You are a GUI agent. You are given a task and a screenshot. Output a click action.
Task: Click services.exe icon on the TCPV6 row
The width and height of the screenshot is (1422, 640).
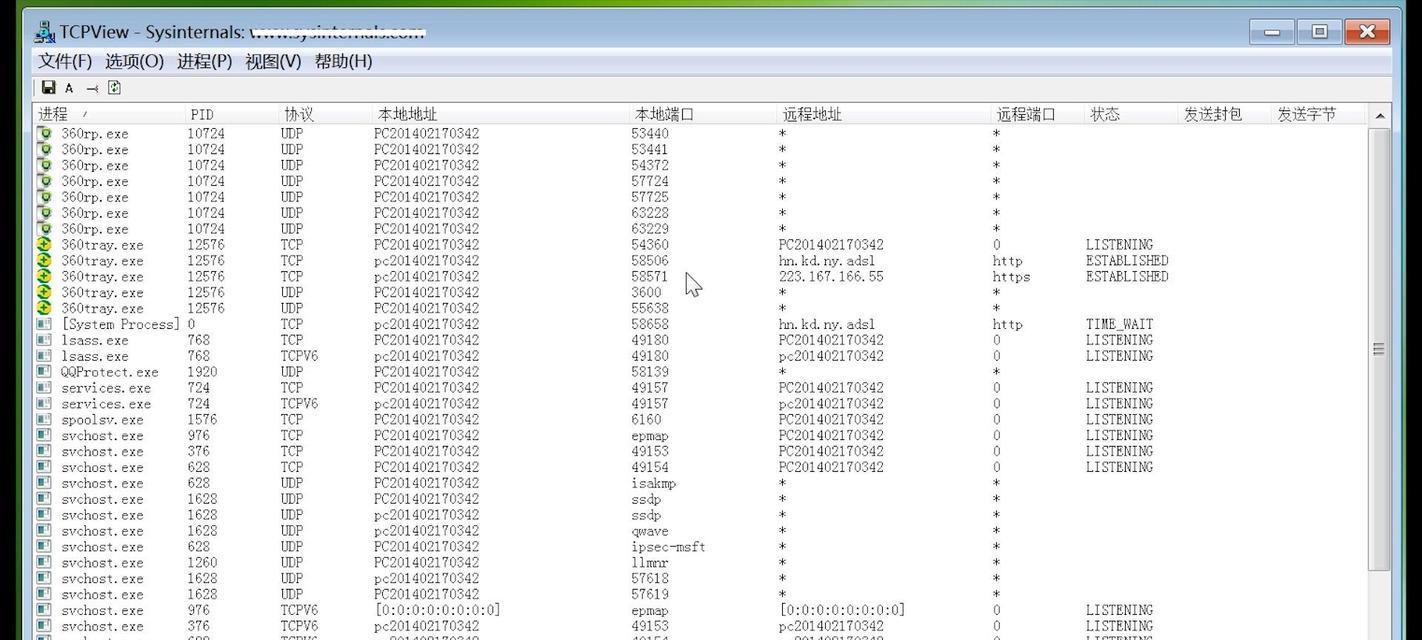pyautogui.click(x=44, y=404)
